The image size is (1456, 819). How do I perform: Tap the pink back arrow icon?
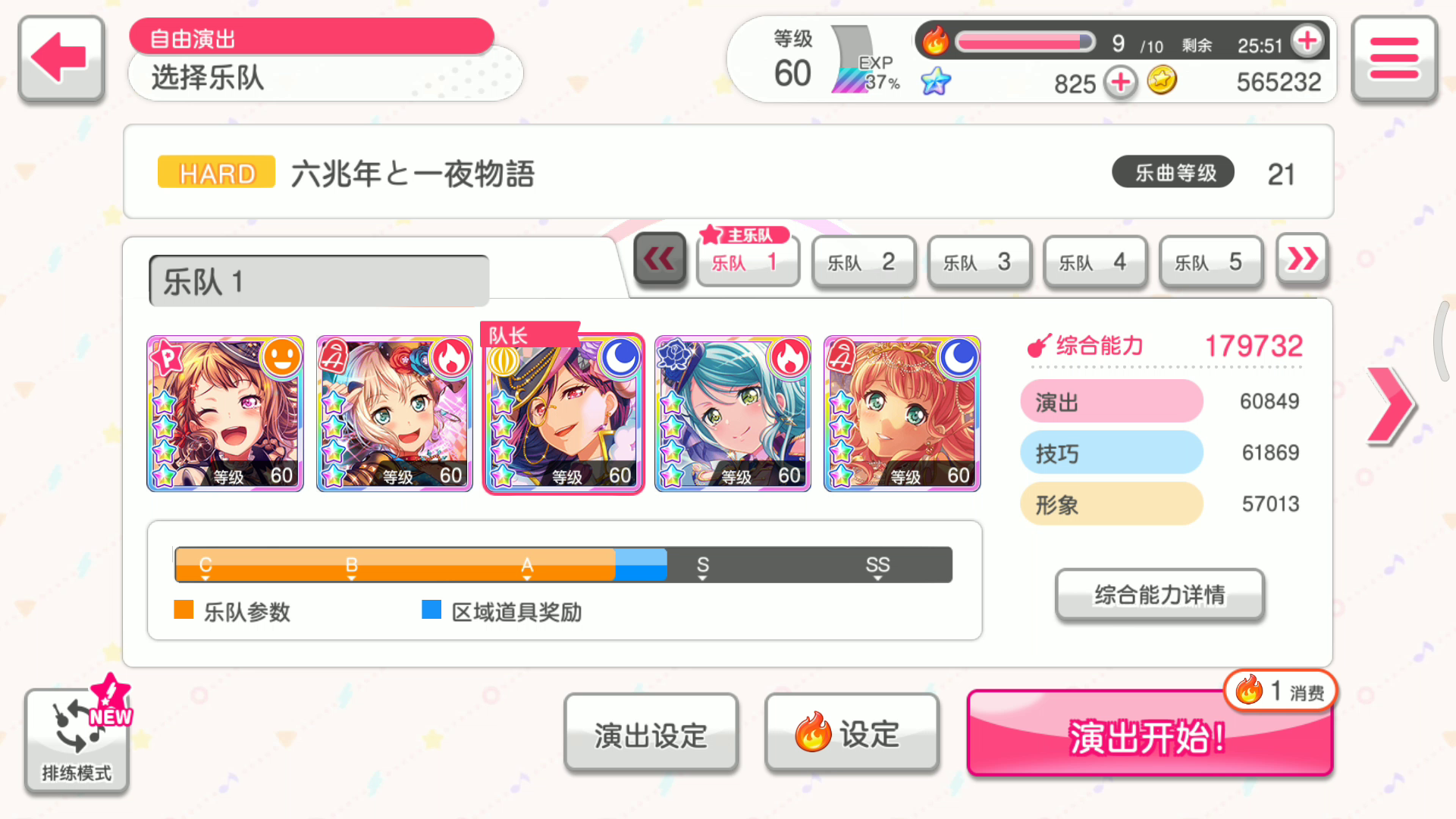[61, 58]
